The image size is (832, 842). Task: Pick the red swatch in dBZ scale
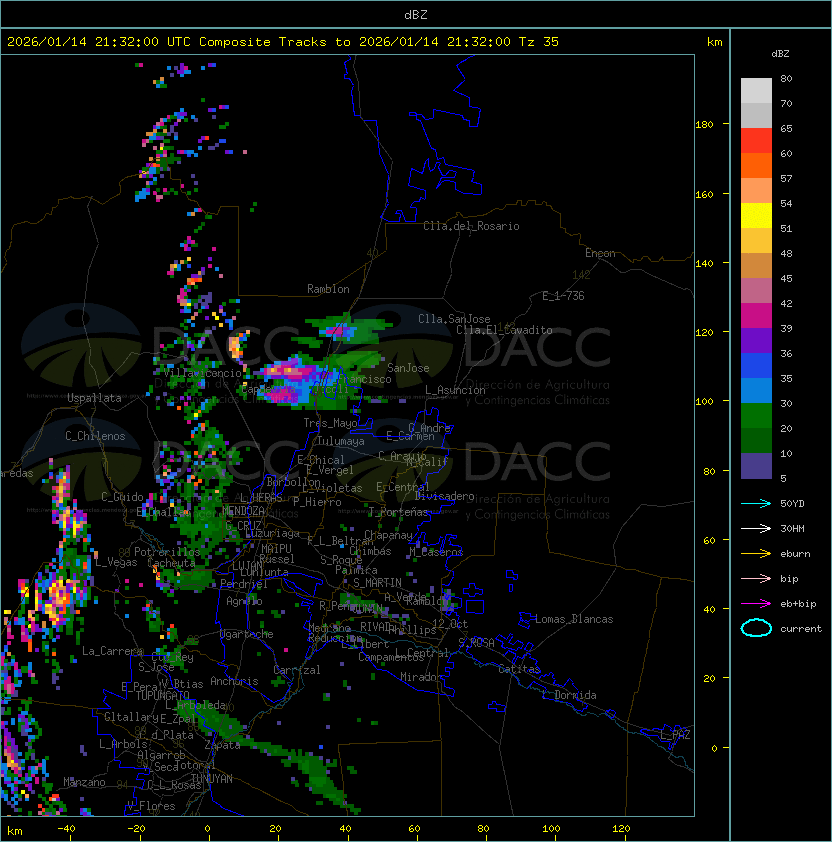tap(756, 141)
